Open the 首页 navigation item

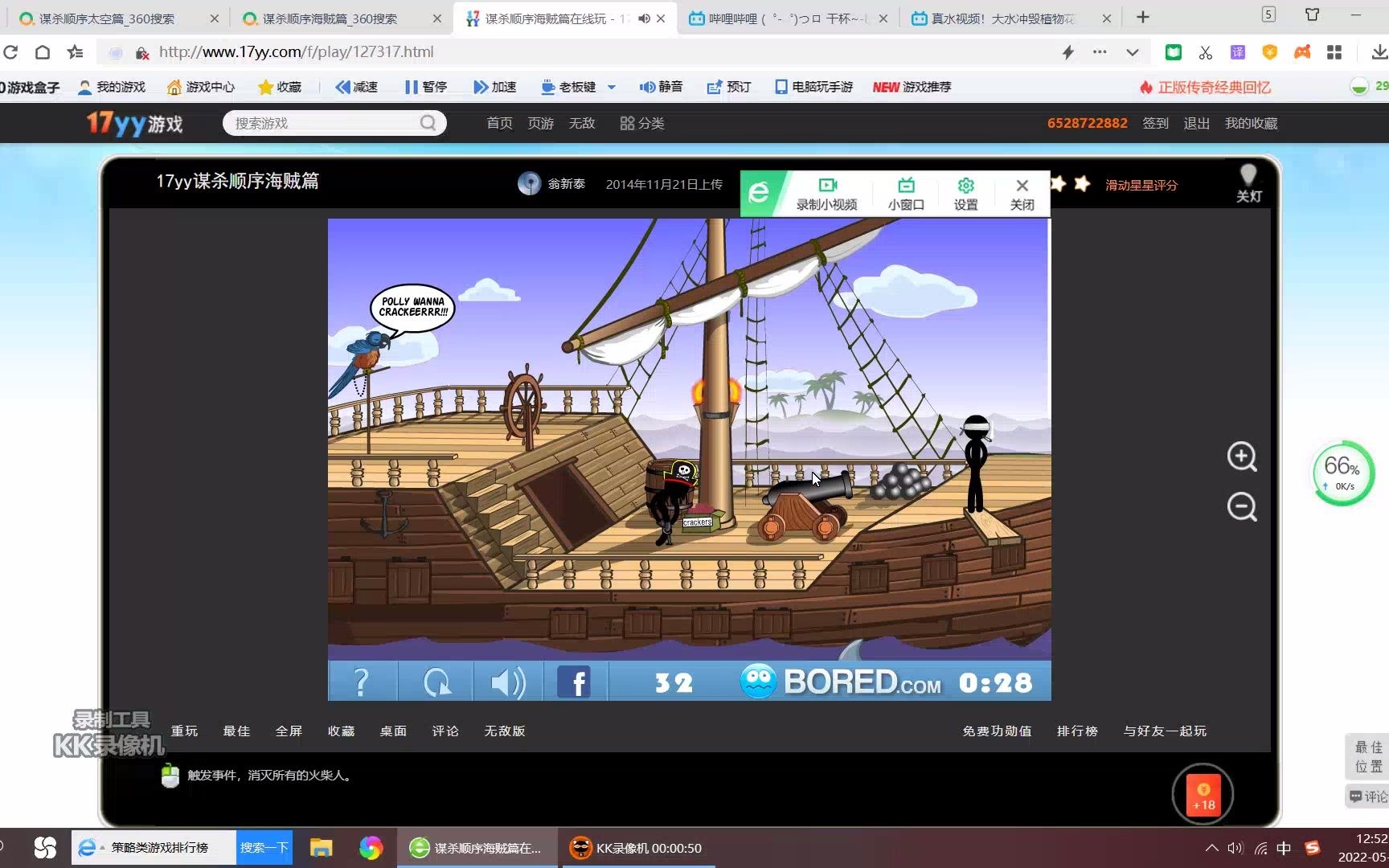(499, 123)
